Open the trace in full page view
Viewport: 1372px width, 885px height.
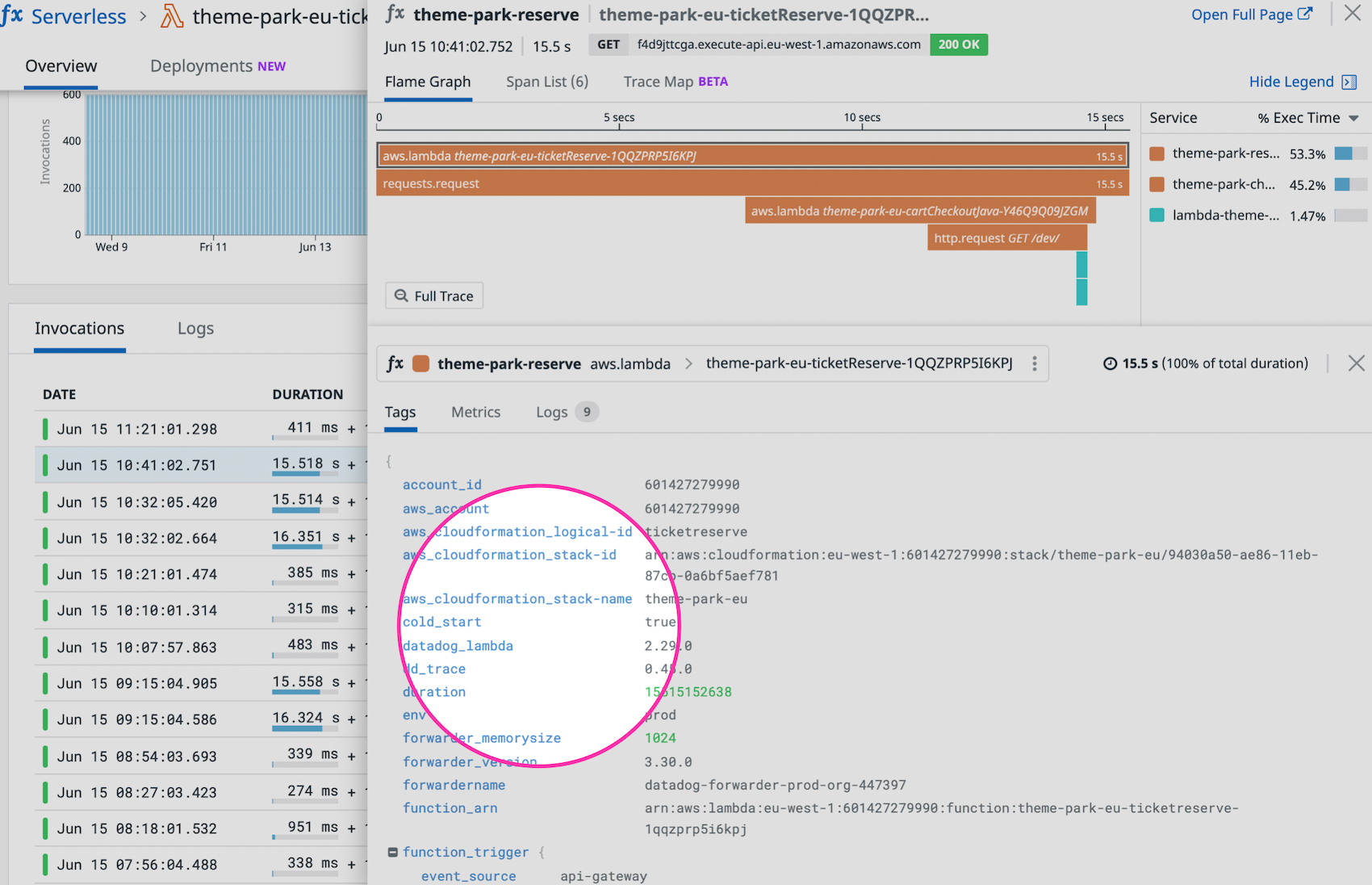pyautogui.click(x=1244, y=14)
